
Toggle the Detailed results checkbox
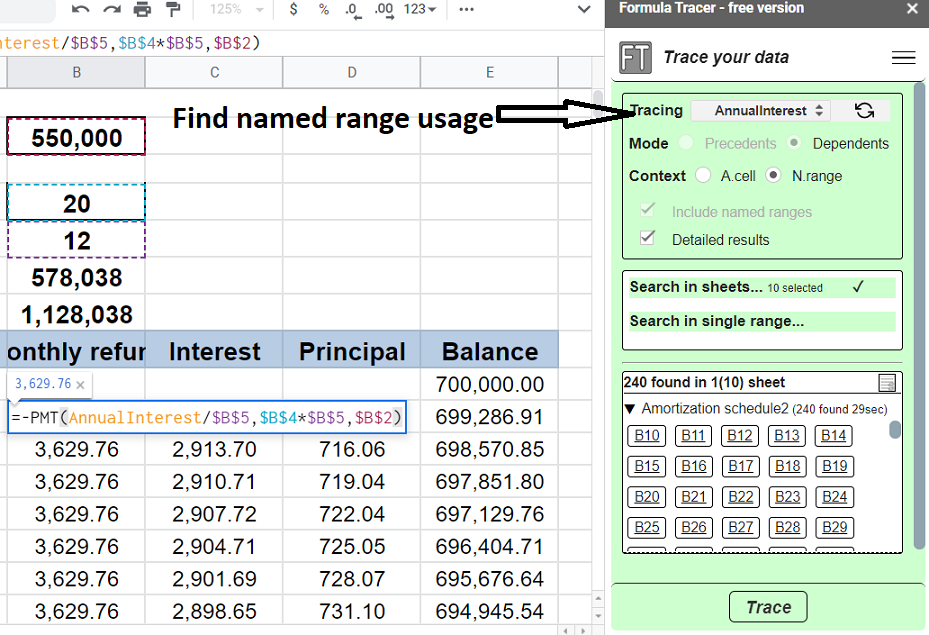tap(648, 238)
